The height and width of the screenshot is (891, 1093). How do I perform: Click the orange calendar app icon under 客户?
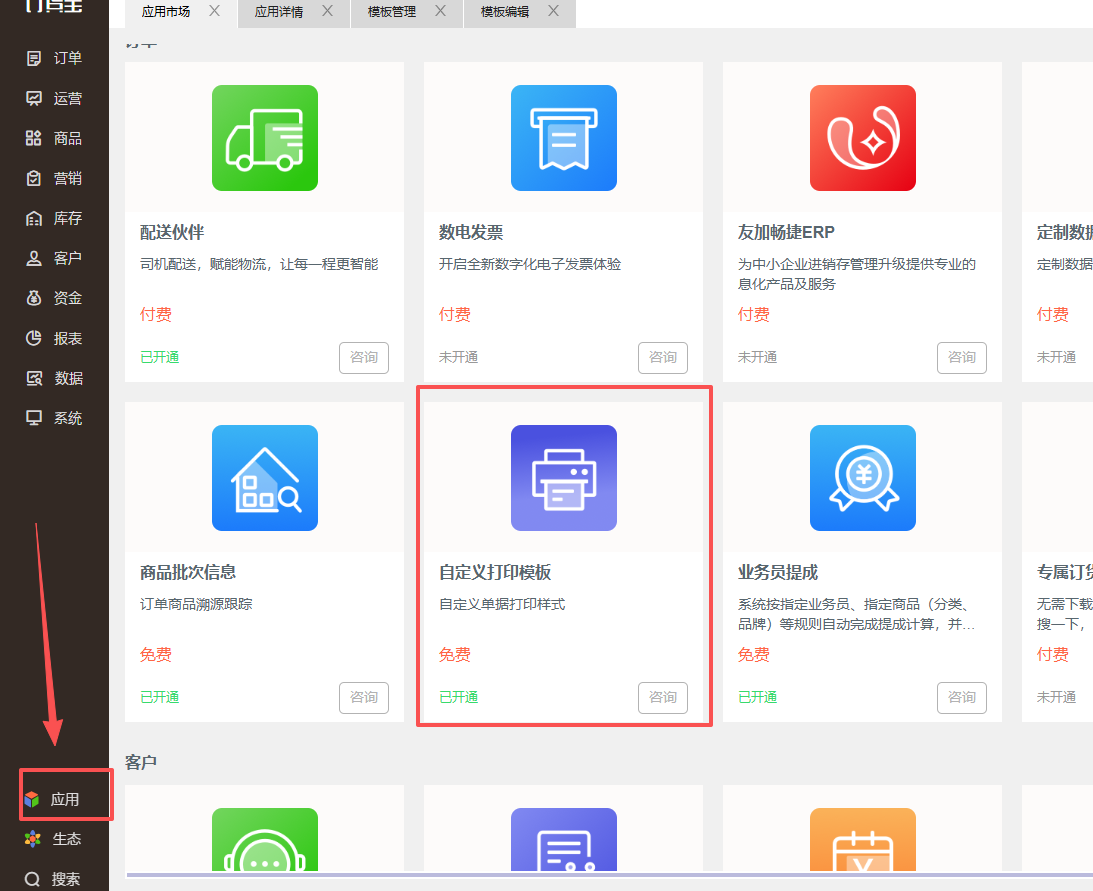click(863, 839)
